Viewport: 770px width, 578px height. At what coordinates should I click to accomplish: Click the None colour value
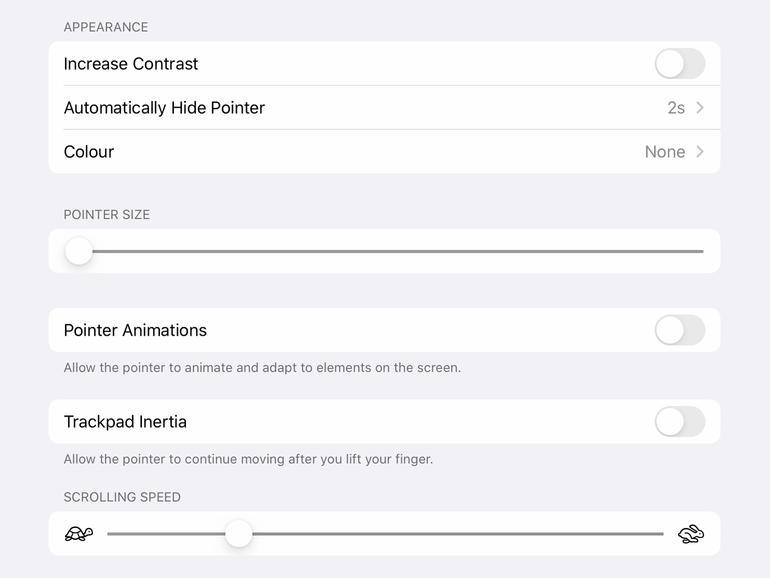click(665, 152)
